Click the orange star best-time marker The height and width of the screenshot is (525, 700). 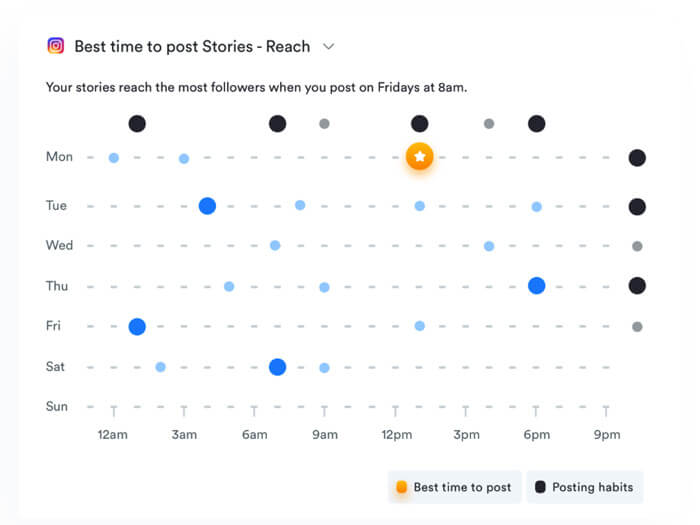coord(420,157)
